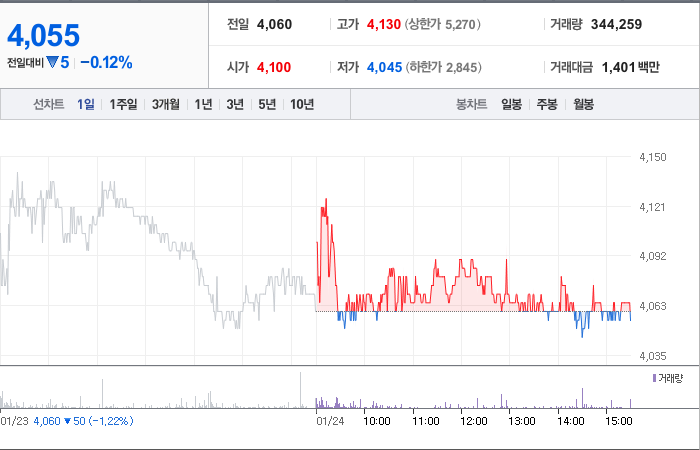Screen dimensions: 700x450
Task: Click the 봉차트 label
Action: [471, 104]
